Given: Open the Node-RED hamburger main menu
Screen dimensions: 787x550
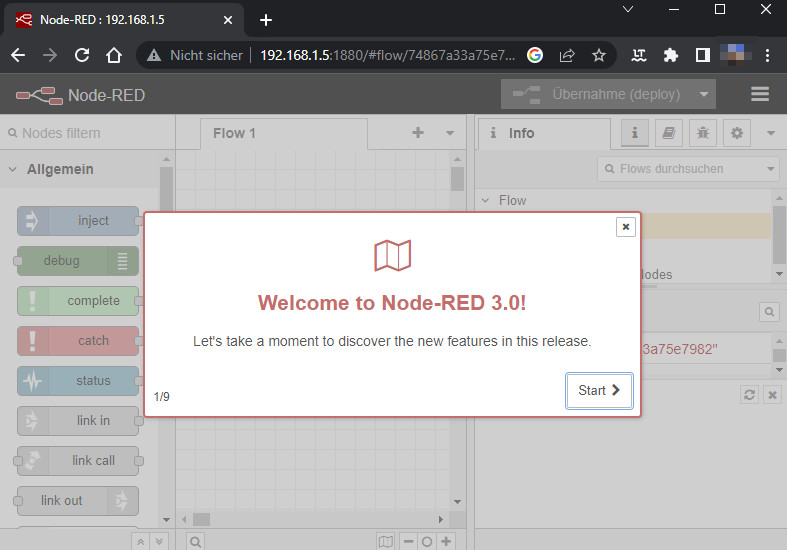Looking at the screenshot, I should click(760, 95).
